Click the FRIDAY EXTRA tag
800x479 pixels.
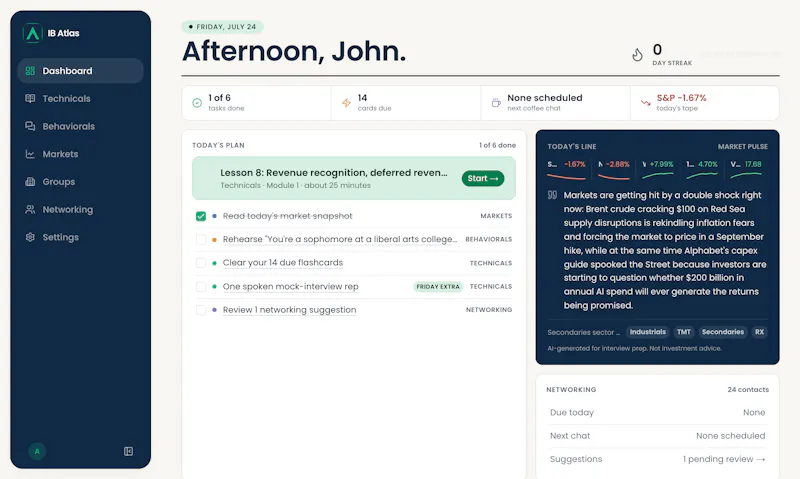(x=438, y=287)
